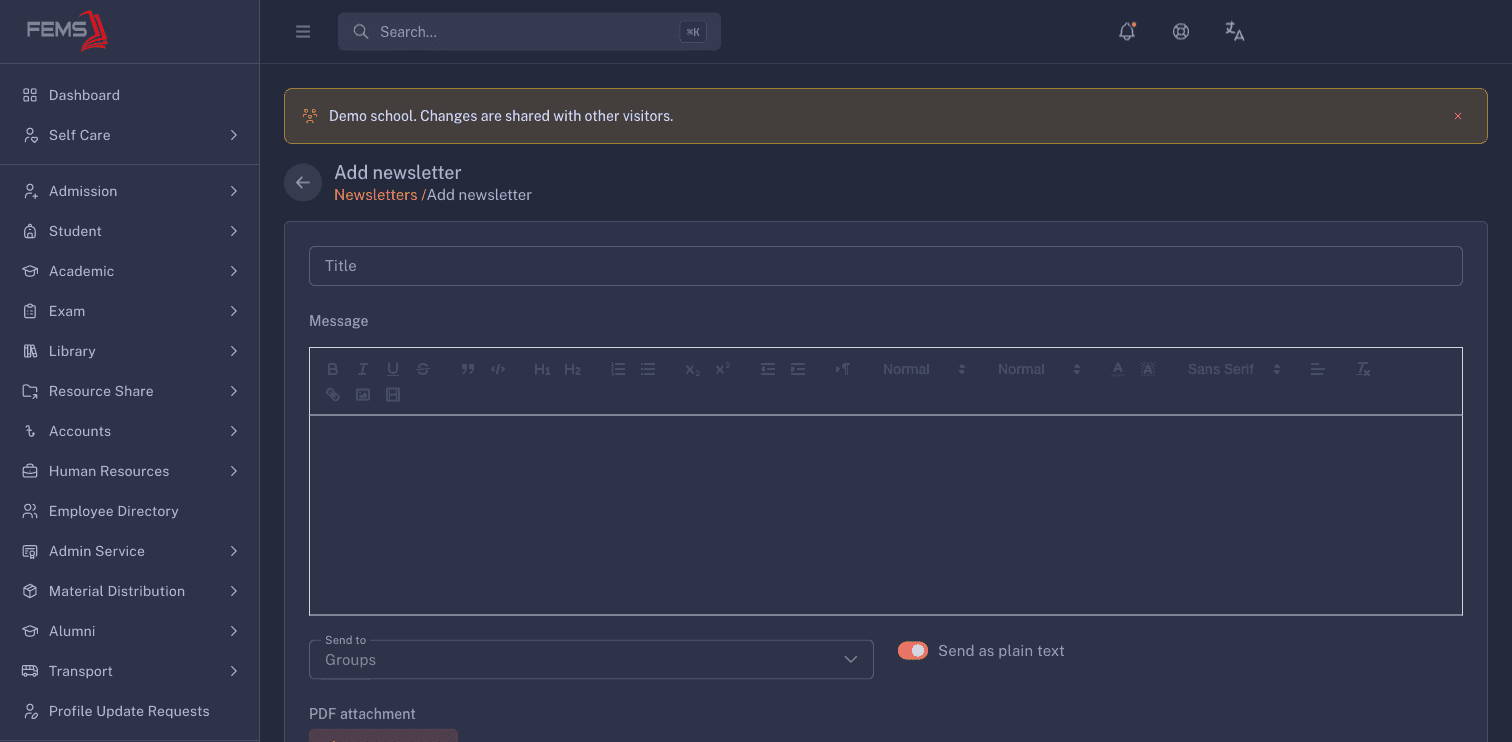Expand the Admission sidebar menu
This screenshot has height=742, width=1512.
pos(130,191)
